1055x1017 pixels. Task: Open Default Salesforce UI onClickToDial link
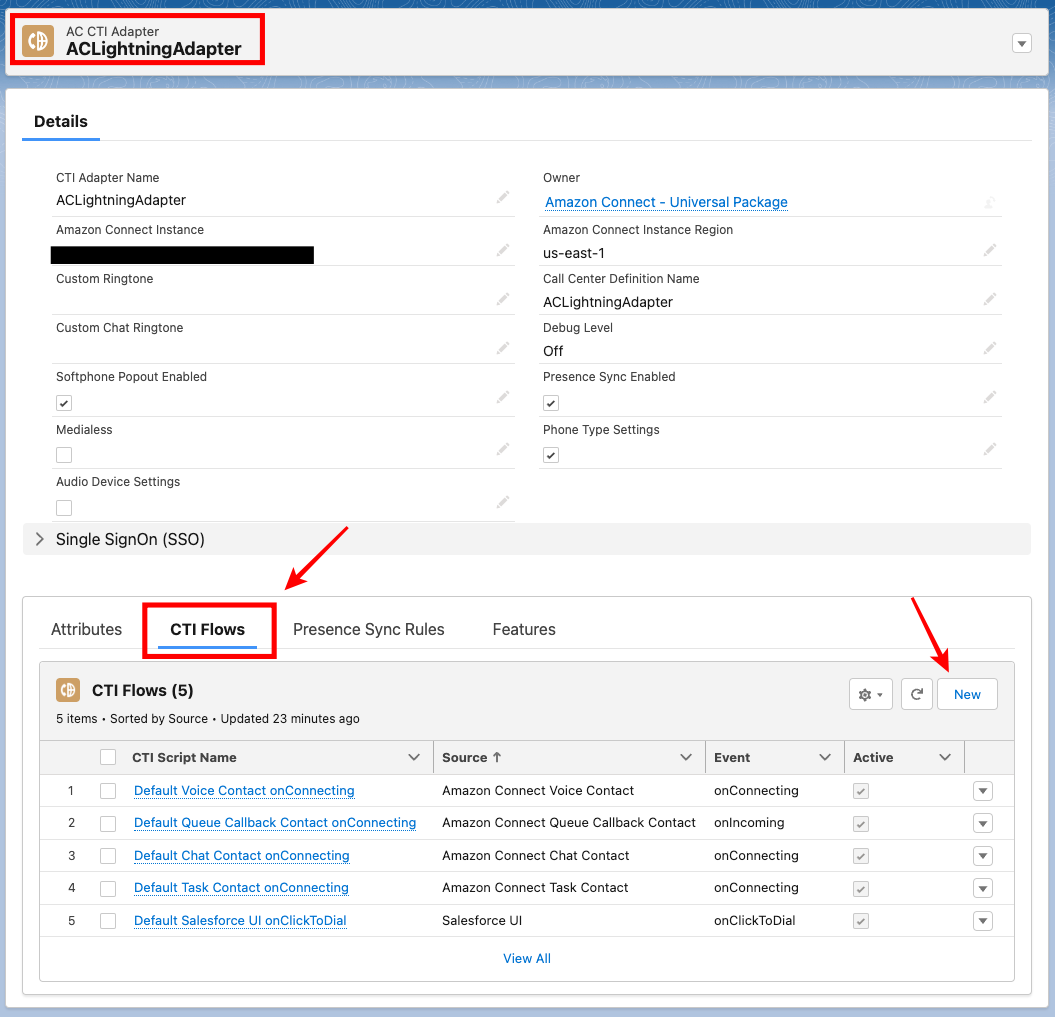click(x=240, y=921)
